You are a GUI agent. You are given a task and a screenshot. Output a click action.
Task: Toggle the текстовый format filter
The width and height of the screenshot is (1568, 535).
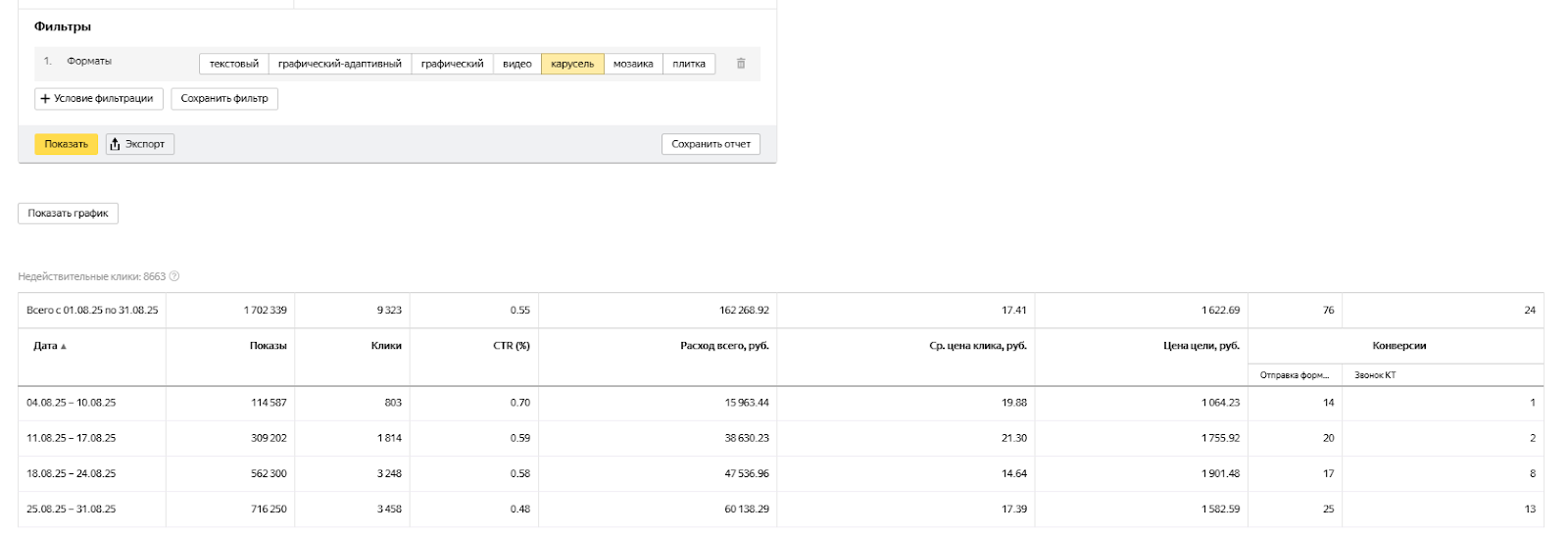pos(234,64)
